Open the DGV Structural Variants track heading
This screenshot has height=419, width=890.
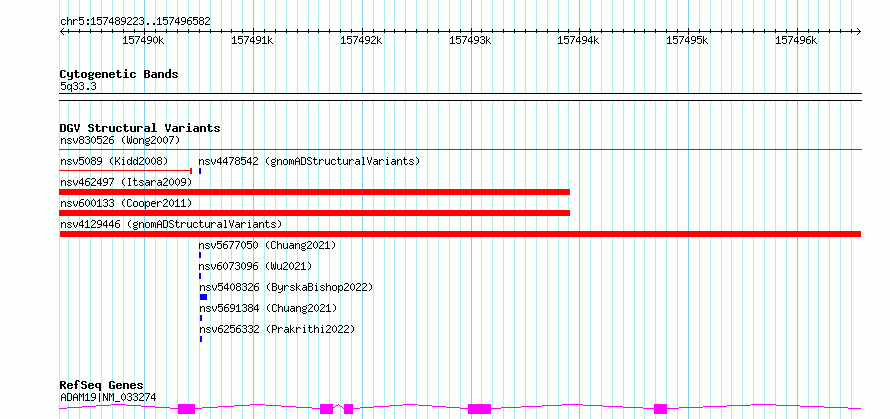pyautogui.click(x=140, y=128)
